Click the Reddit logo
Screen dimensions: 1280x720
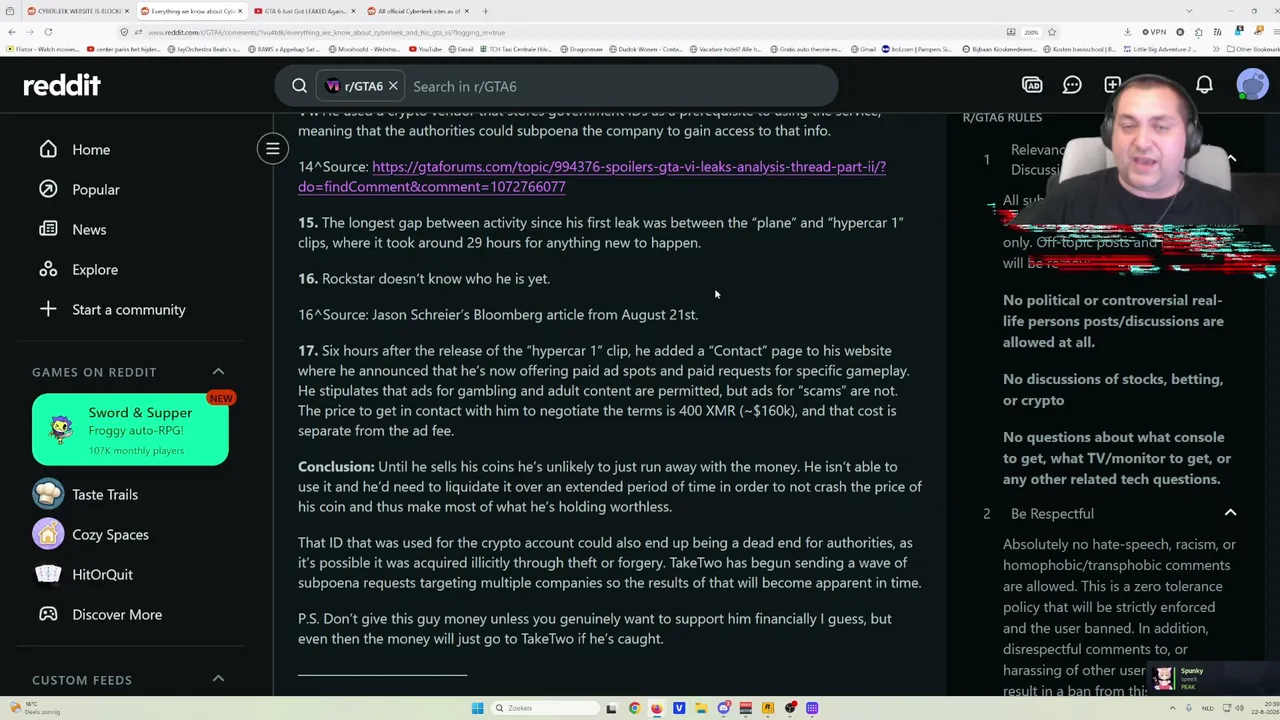61,86
